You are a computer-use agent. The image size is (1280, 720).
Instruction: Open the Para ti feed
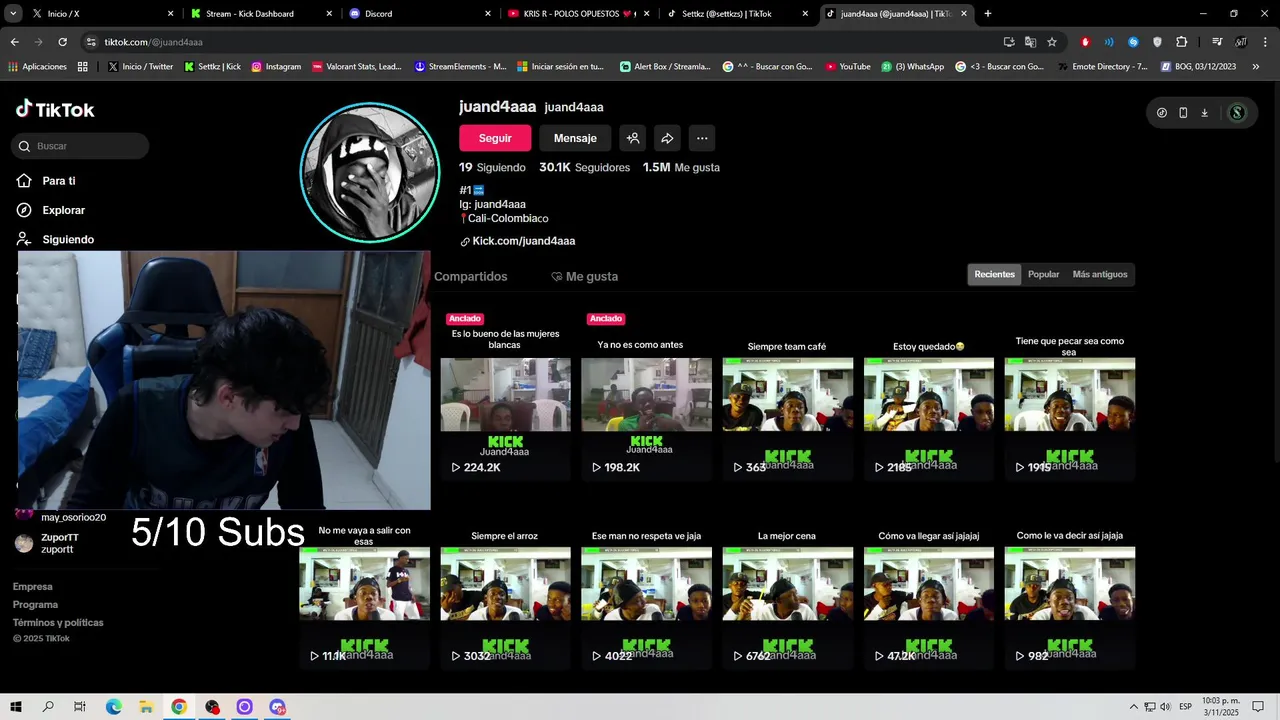[x=47, y=181]
